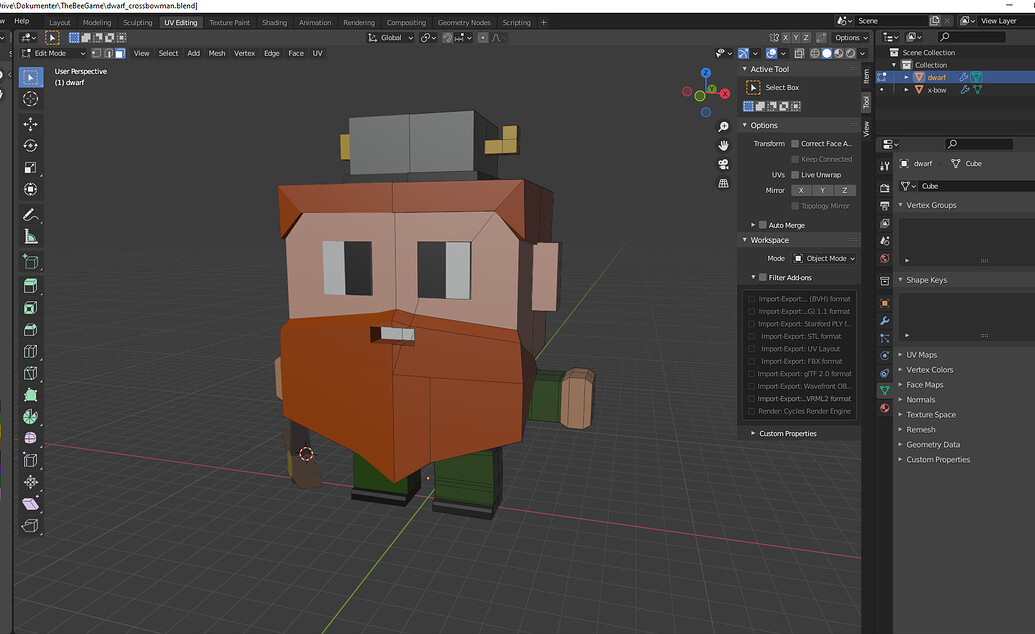Screen dimensions: 1035x634
Task: Open Global transform orientation dropdown
Action: 390,38
